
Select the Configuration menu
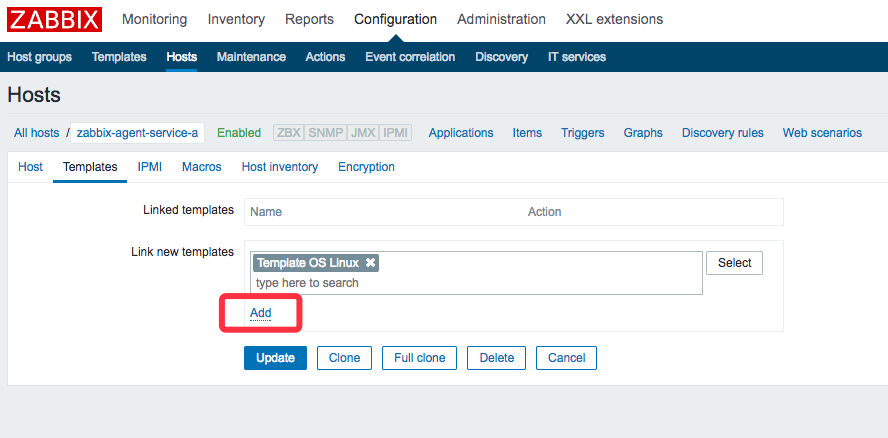coord(395,19)
